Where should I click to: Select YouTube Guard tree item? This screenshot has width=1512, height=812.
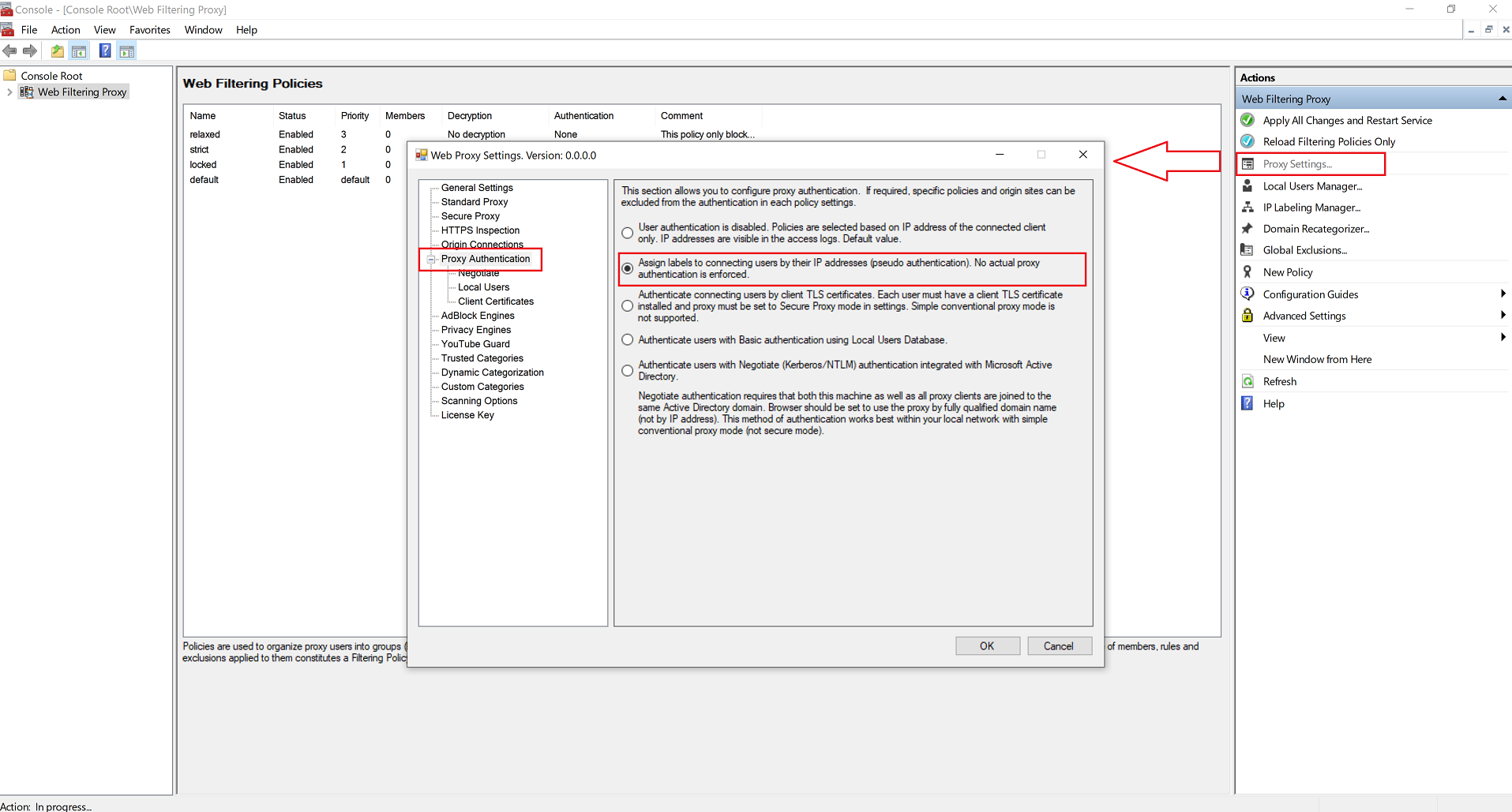[475, 344]
